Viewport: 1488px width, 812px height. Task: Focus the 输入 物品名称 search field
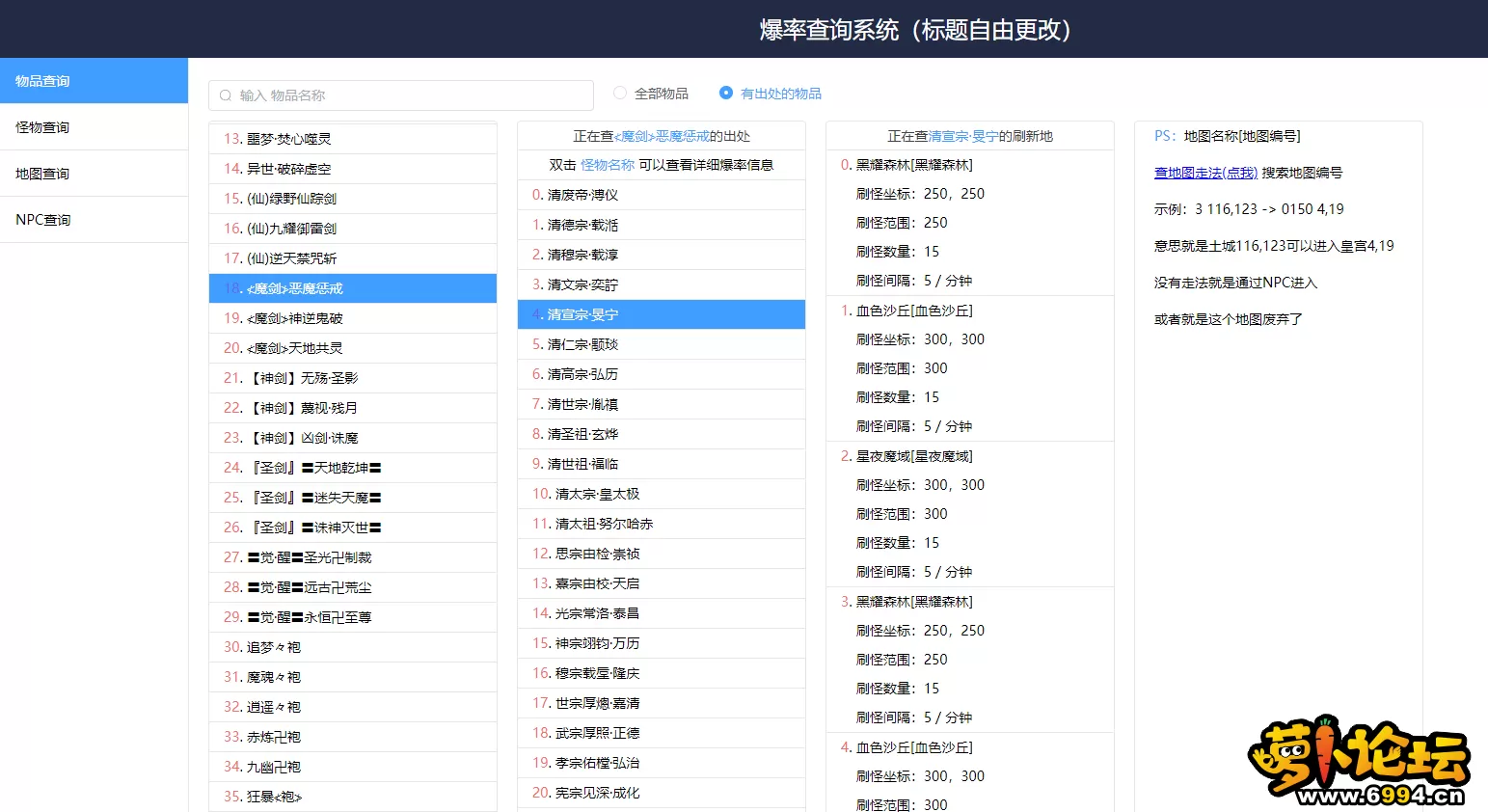(x=401, y=95)
